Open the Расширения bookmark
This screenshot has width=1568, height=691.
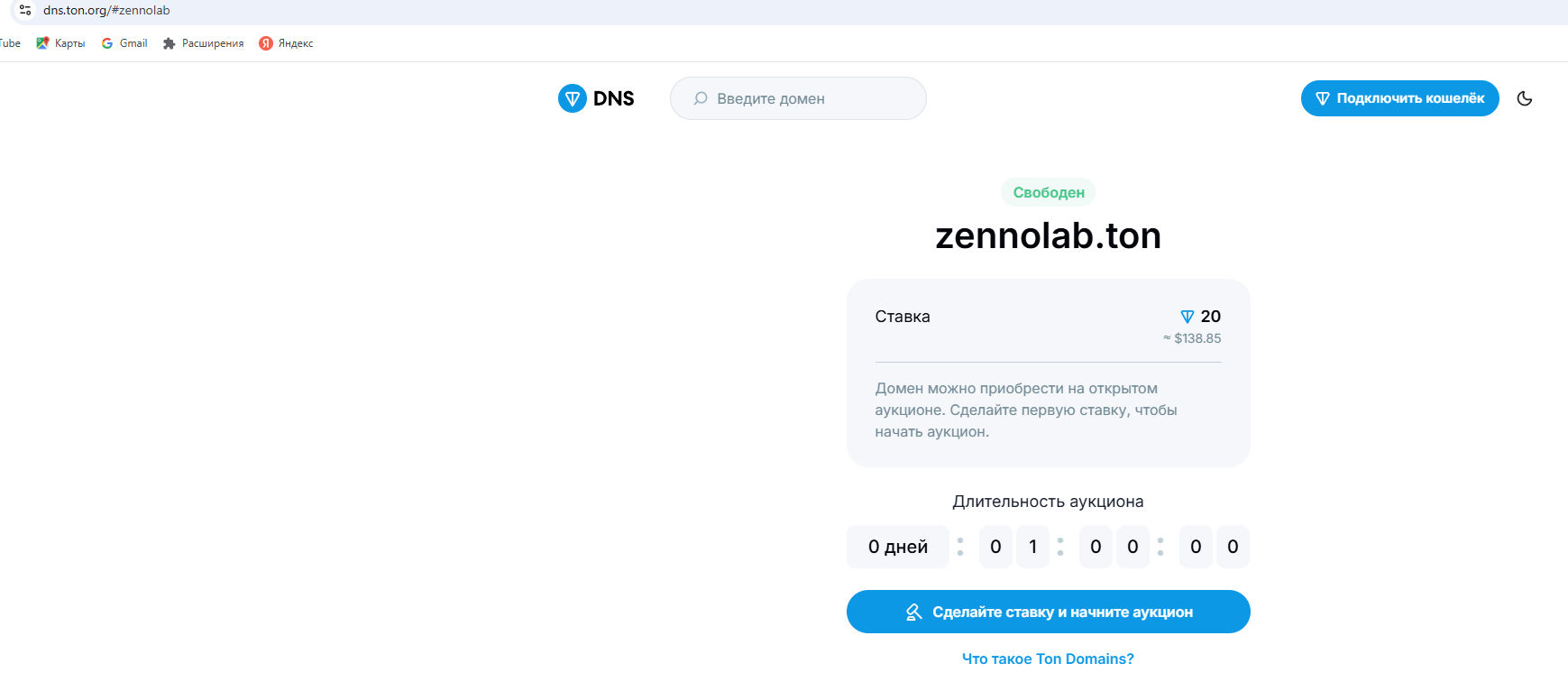tap(203, 43)
